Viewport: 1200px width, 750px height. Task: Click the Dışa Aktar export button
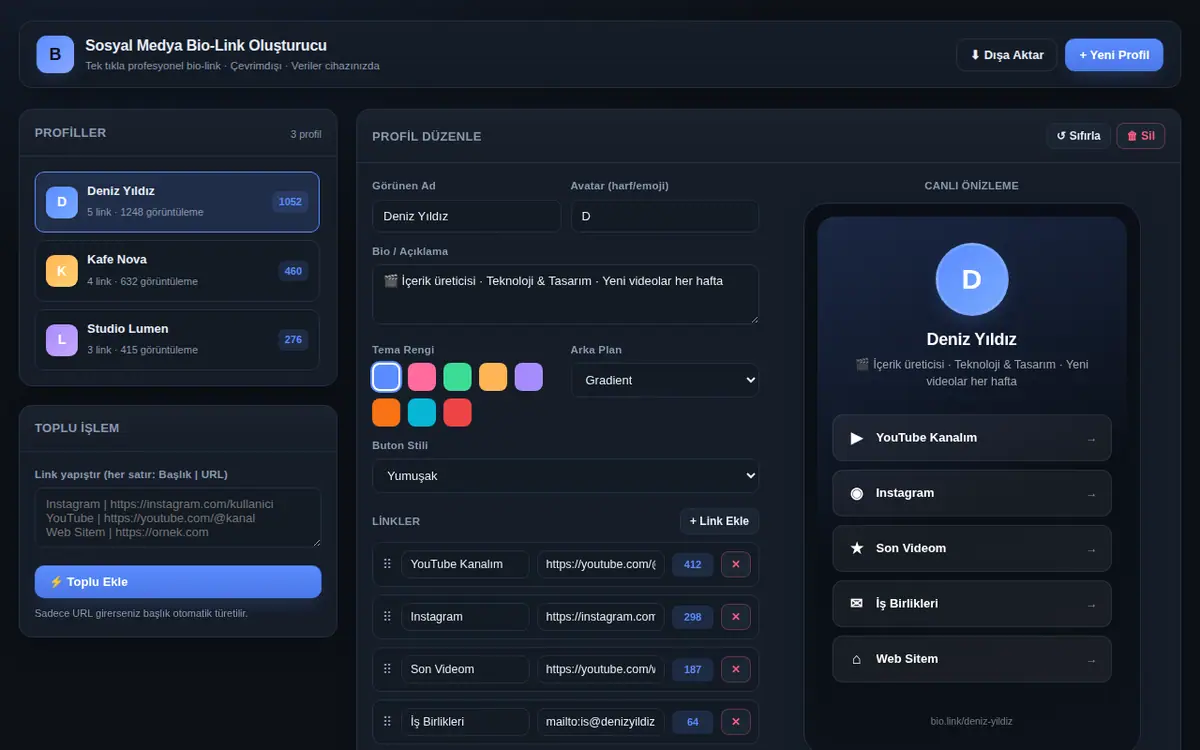coord(1006,55)
